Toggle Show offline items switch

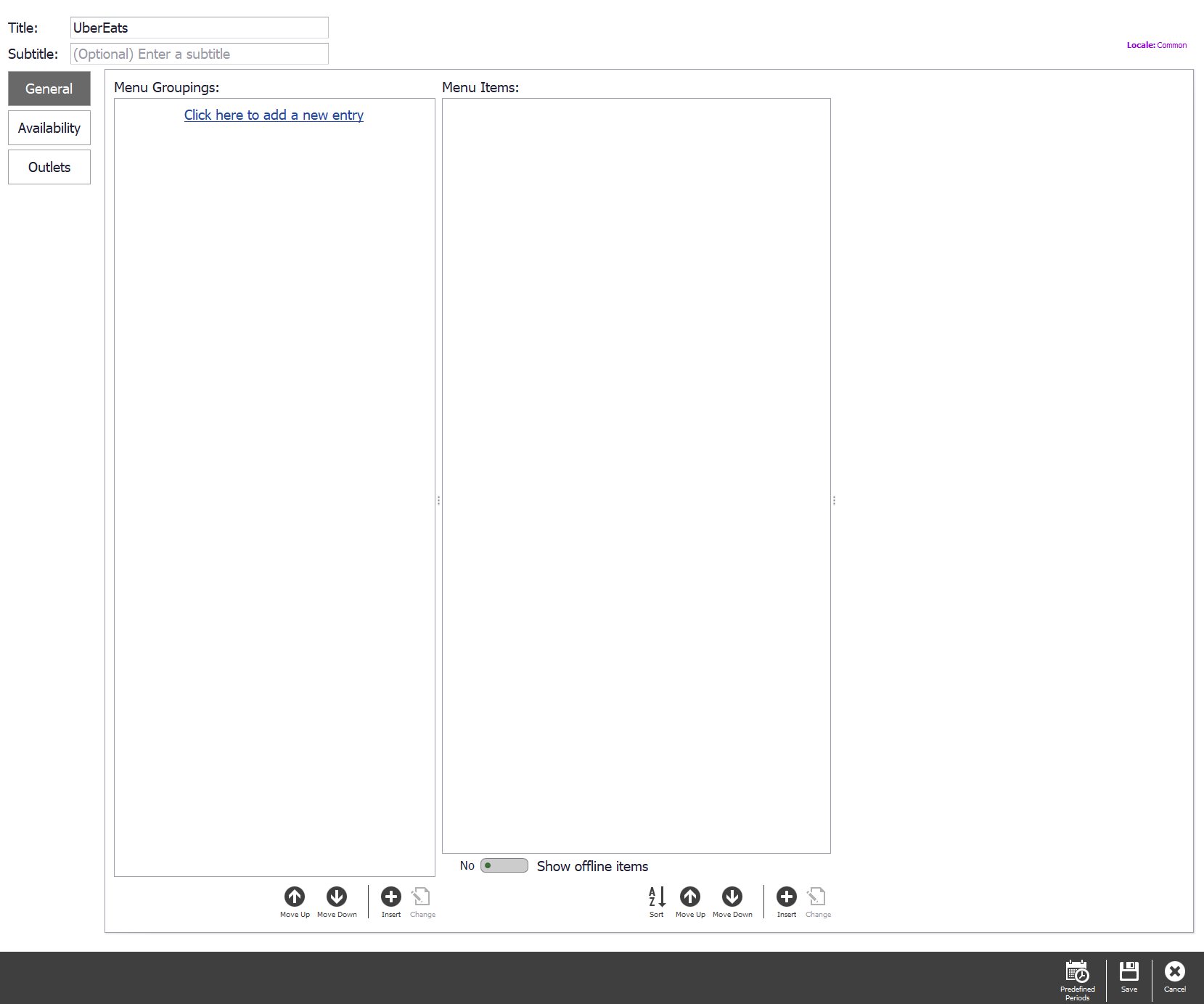504,865
